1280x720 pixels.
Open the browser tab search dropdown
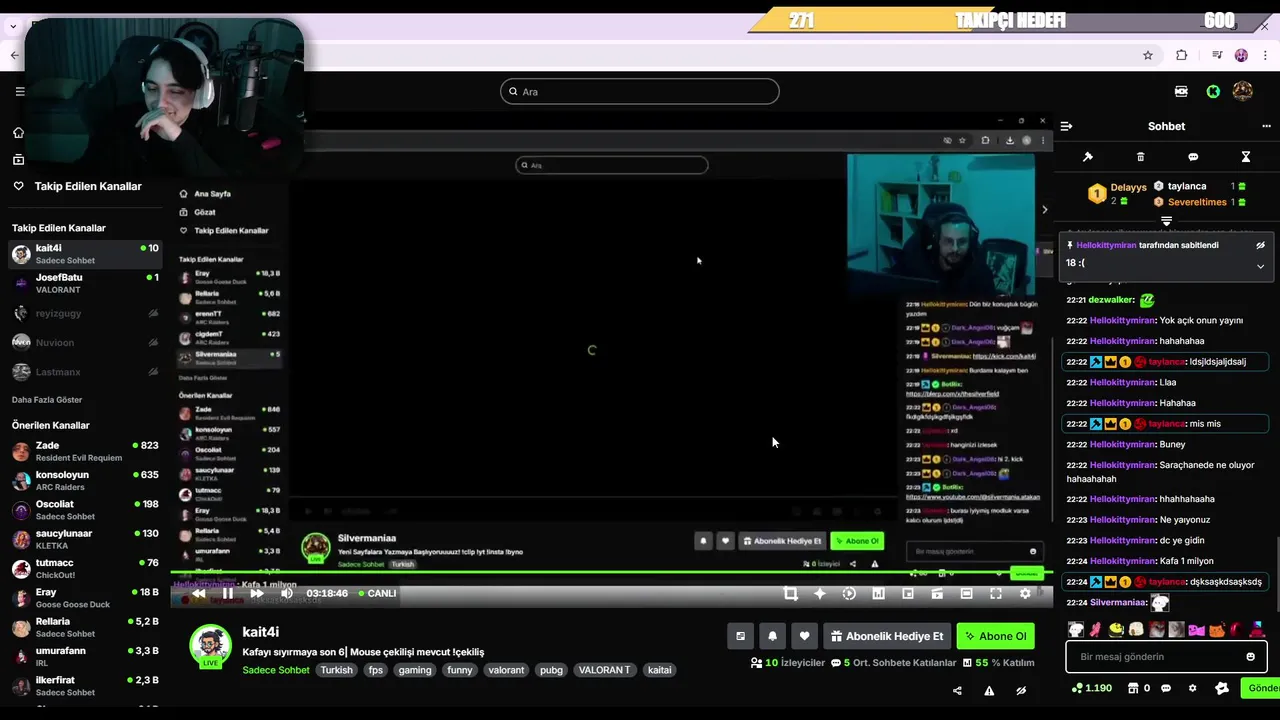point(13,26)
